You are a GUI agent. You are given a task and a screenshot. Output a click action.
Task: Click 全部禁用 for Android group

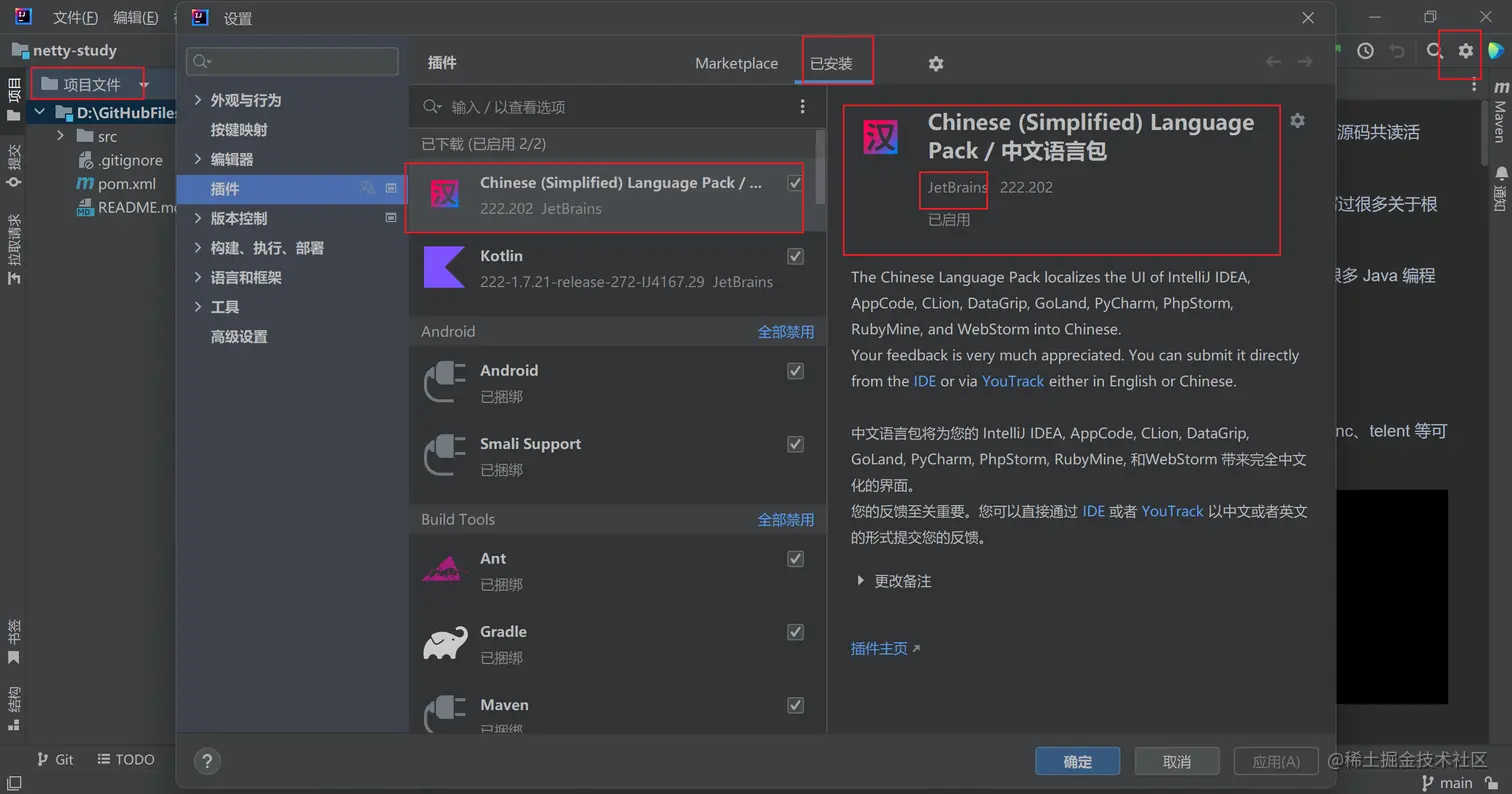(x=785, y=332)
